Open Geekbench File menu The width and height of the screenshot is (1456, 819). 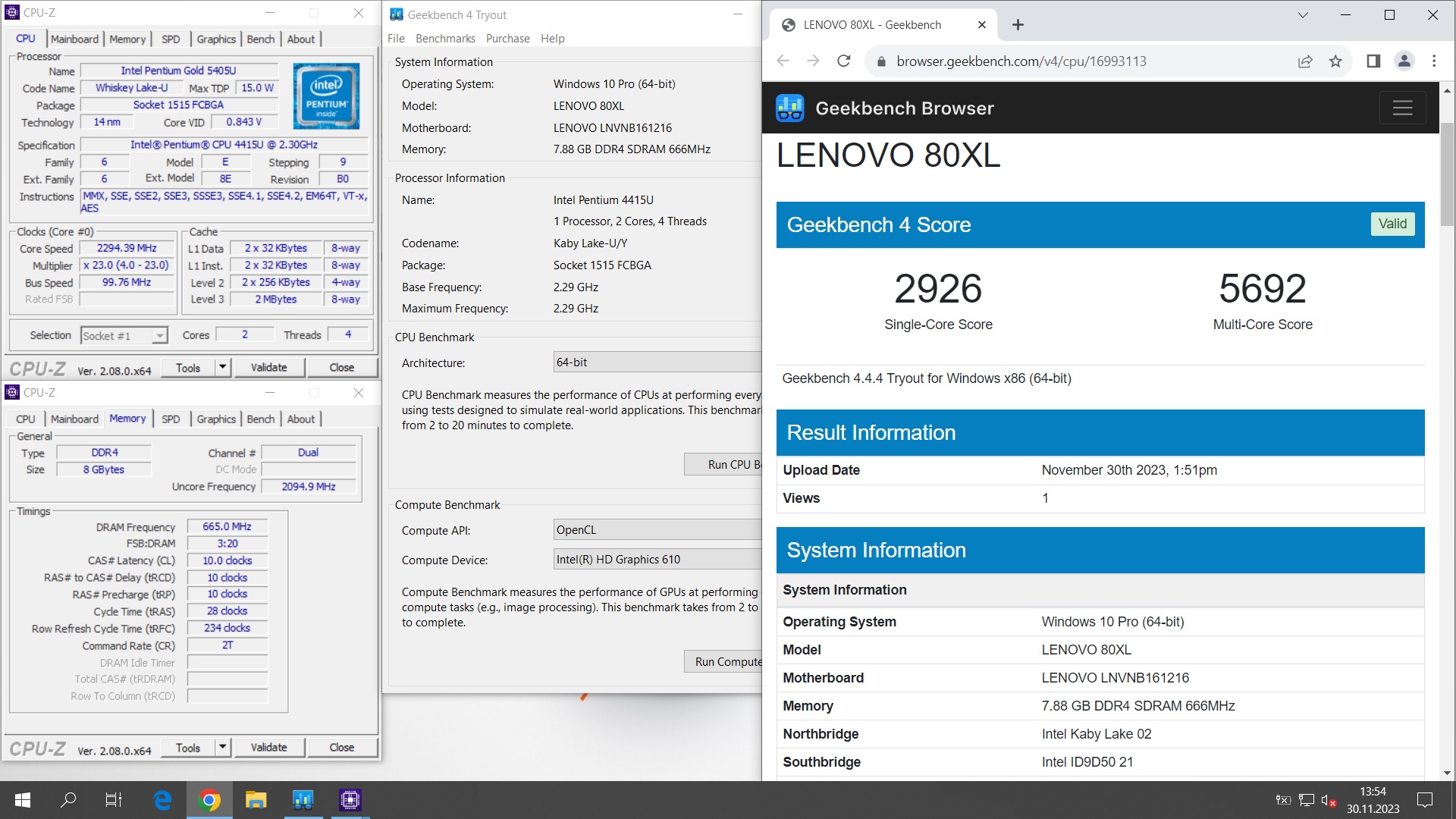tap(396, 39)
